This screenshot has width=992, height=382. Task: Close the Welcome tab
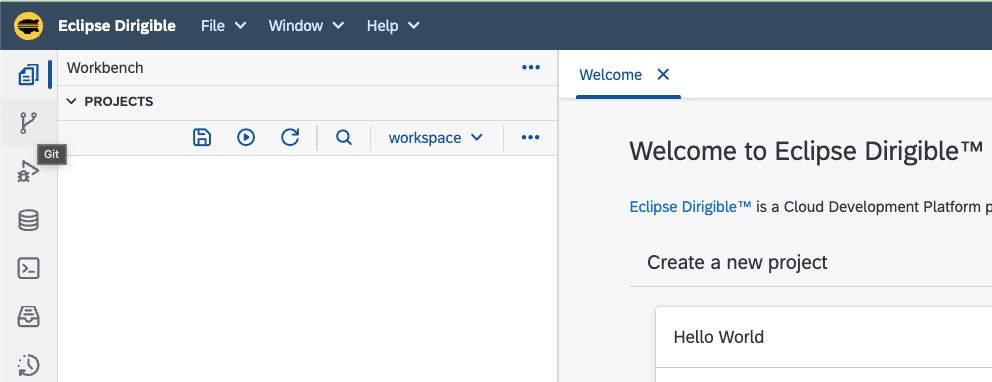point(663,75)
